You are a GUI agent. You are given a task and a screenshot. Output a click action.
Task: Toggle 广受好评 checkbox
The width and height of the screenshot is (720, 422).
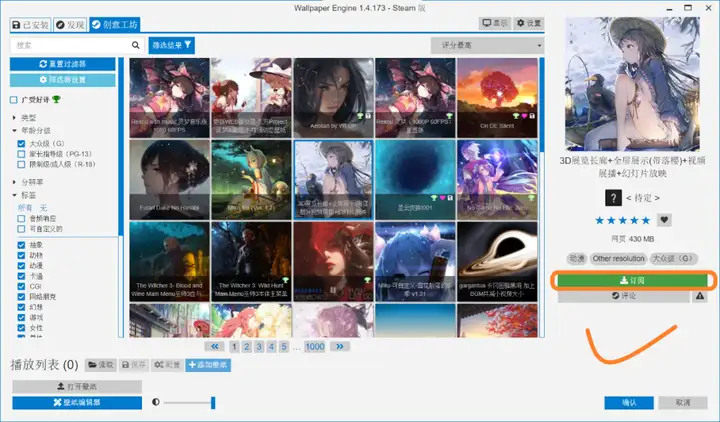(14, 100)
